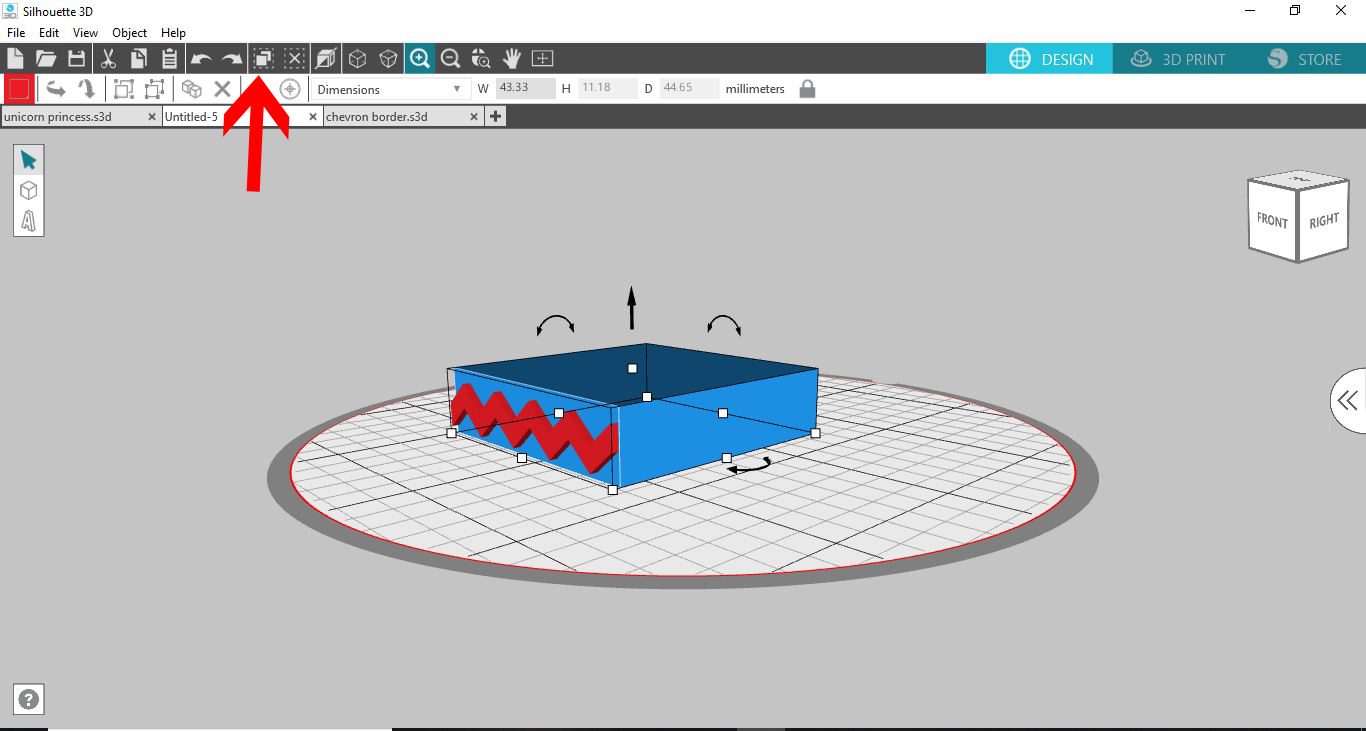Click the fit-to-window icon after the hand
This screenshot has width=1366, height=731.
[x=543, y=59]
